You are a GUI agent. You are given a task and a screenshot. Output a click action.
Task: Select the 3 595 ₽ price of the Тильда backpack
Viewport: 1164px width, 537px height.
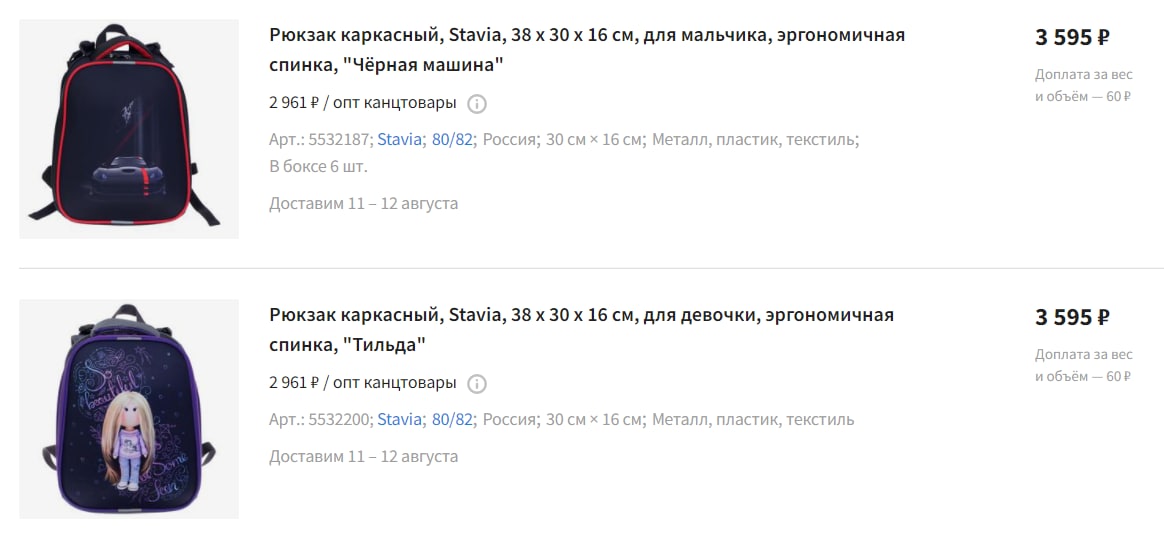point(1073,317)
